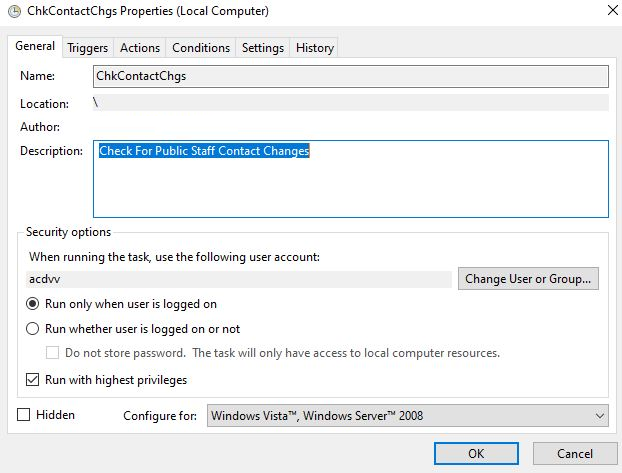Enable the Hidden checkbox
Image resolution: width=622 pixels, height=473 pixels.
point(24,415)
